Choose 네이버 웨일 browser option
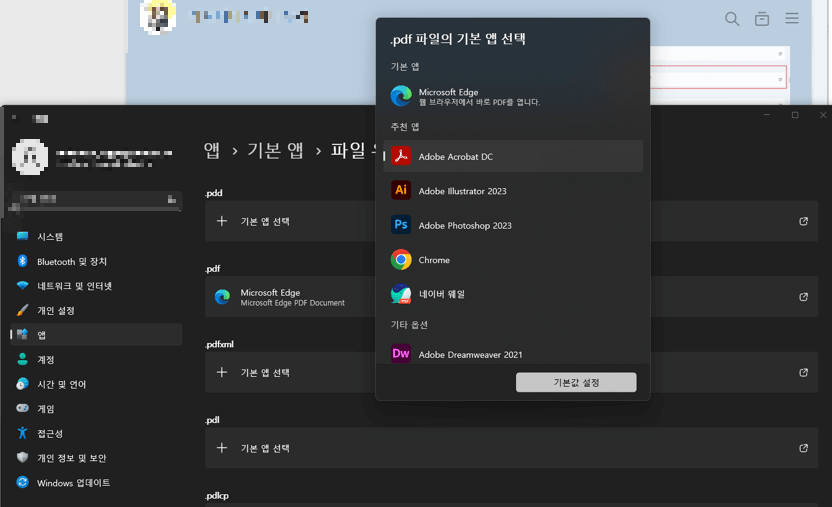 click(x=513, y=294)
